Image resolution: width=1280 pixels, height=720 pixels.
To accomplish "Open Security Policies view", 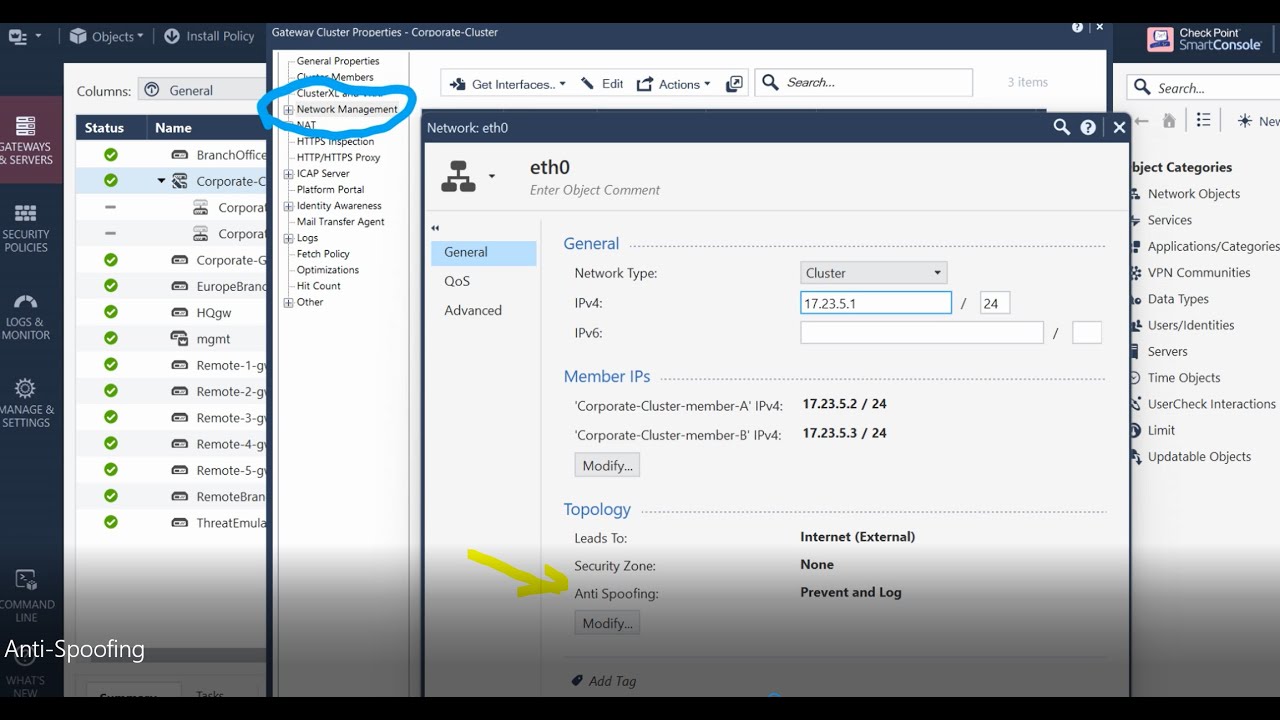I will 27,228.
